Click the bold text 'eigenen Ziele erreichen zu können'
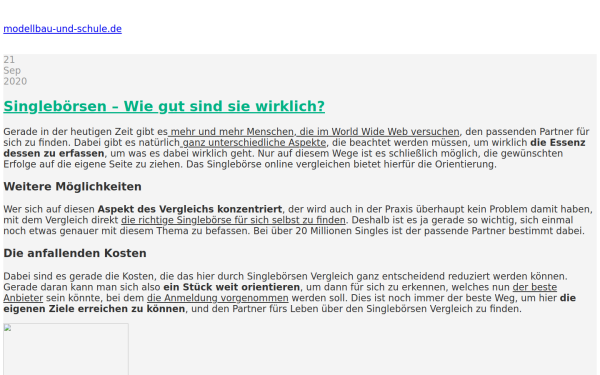Screen dimensions: 600x375 [x=94, y=309]
